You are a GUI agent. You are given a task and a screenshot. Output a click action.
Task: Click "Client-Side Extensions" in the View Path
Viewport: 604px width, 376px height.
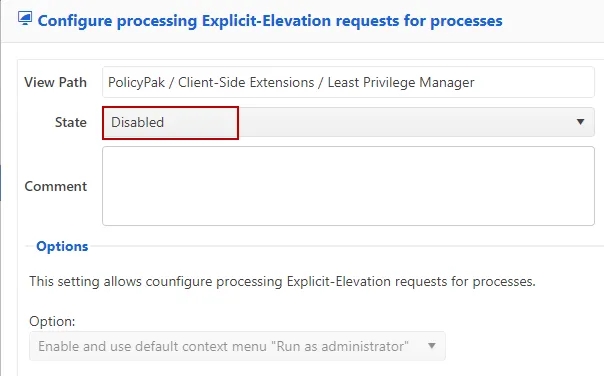(x=246, y=82)
